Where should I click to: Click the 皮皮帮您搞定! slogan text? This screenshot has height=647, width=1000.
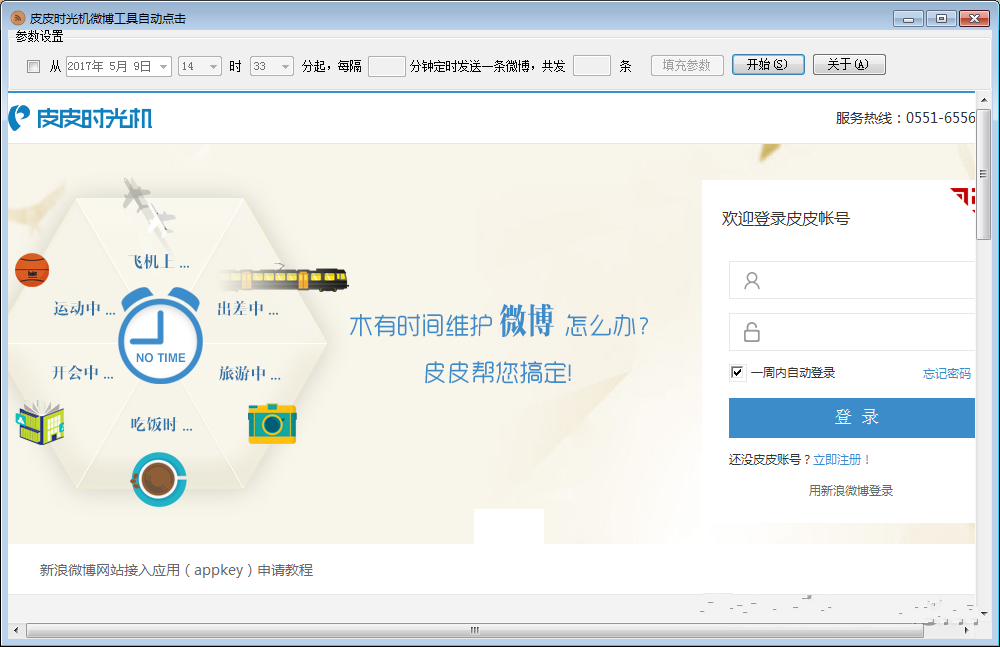pyautogui.click(x=498, y=373)
